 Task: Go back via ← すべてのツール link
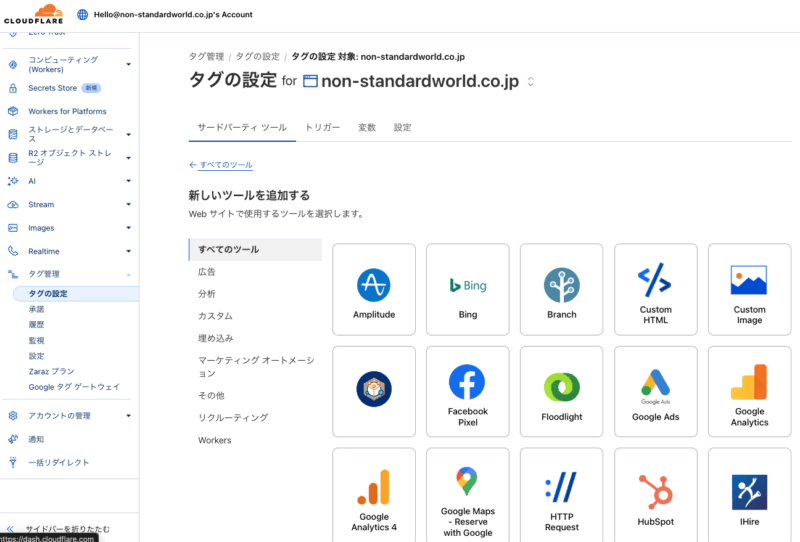coord(221,165)
